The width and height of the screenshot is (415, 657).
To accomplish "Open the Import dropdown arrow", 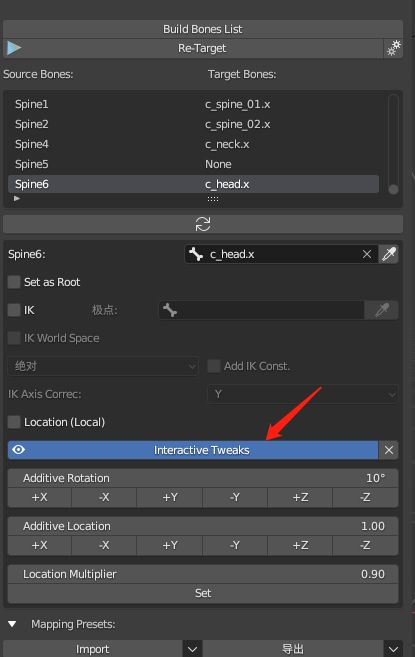I will pyautogui.click(x=192, y=649).
